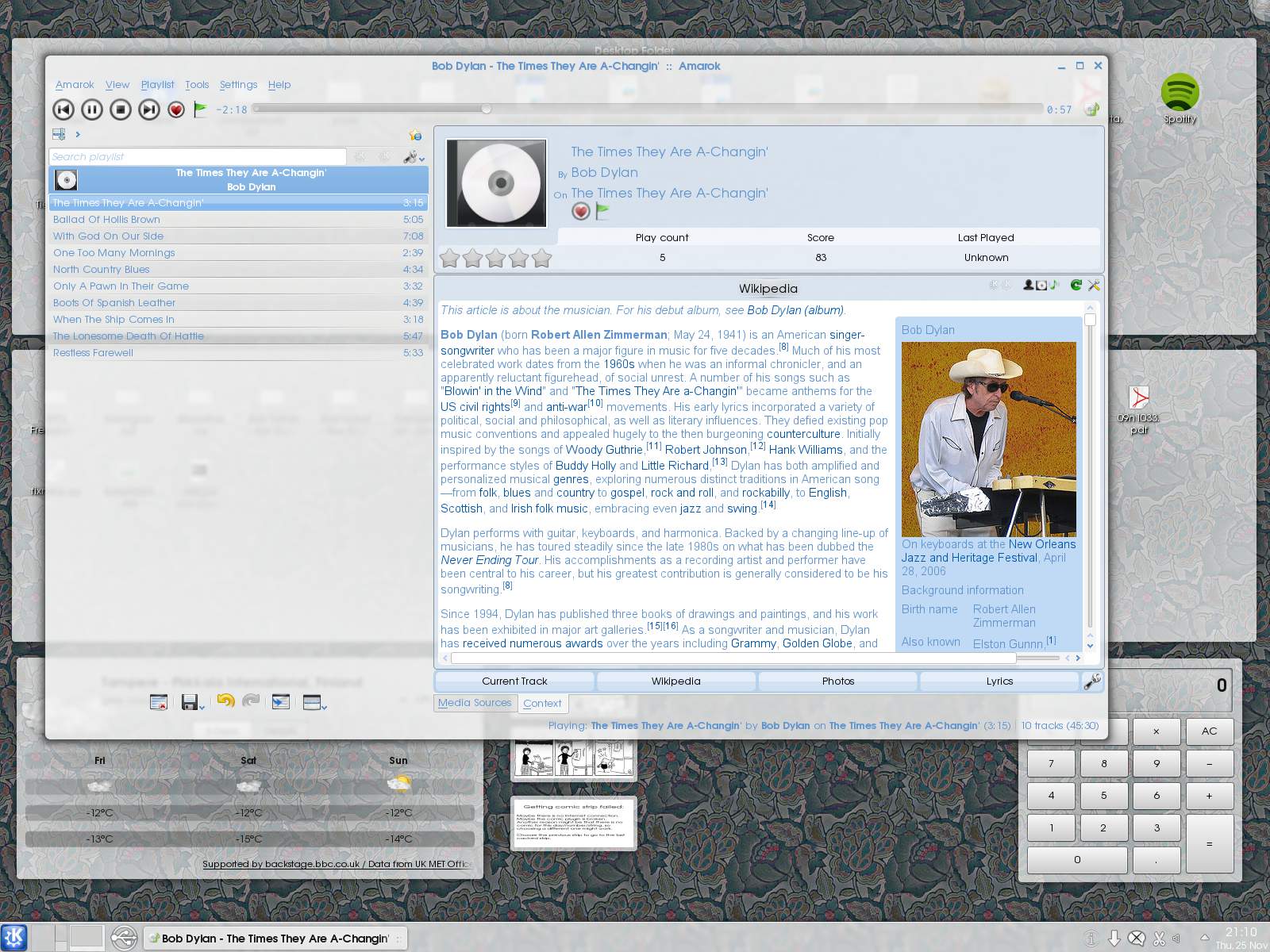
Task: Switch to Wikipedia applet tab
Action: click(x=675, y=681)
